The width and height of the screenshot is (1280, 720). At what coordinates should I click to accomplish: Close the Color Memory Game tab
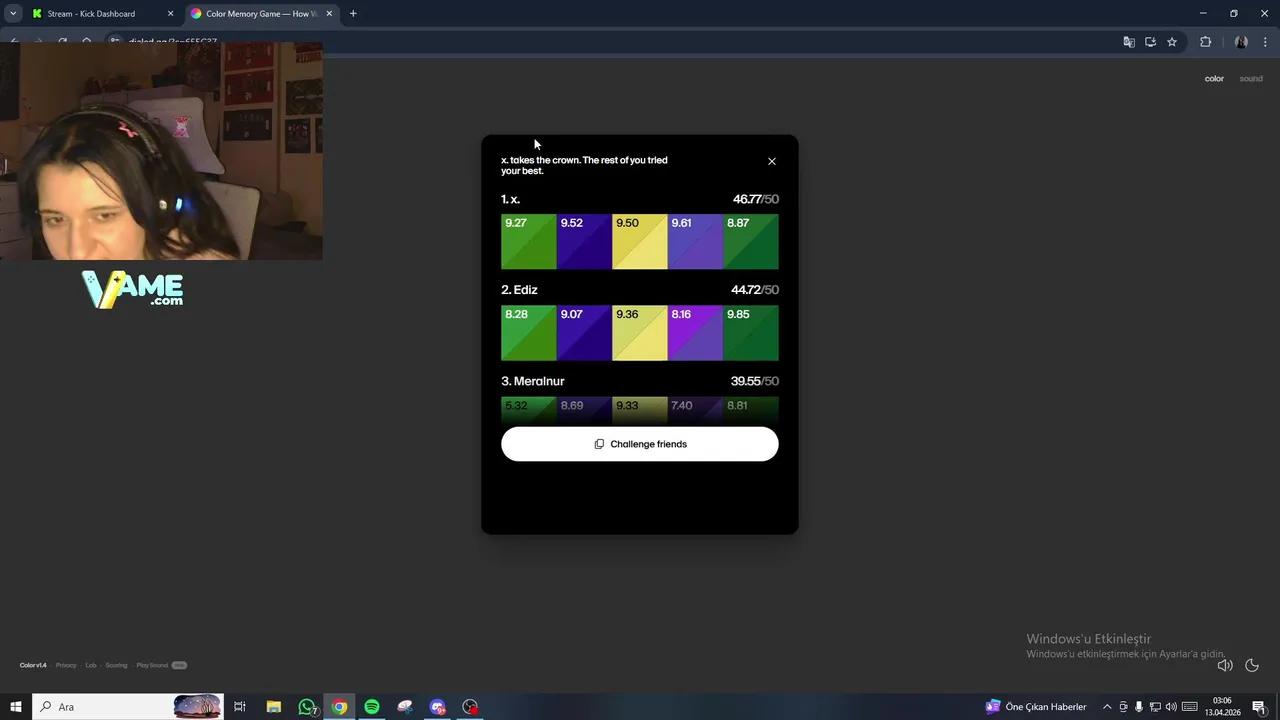[329, 14]
